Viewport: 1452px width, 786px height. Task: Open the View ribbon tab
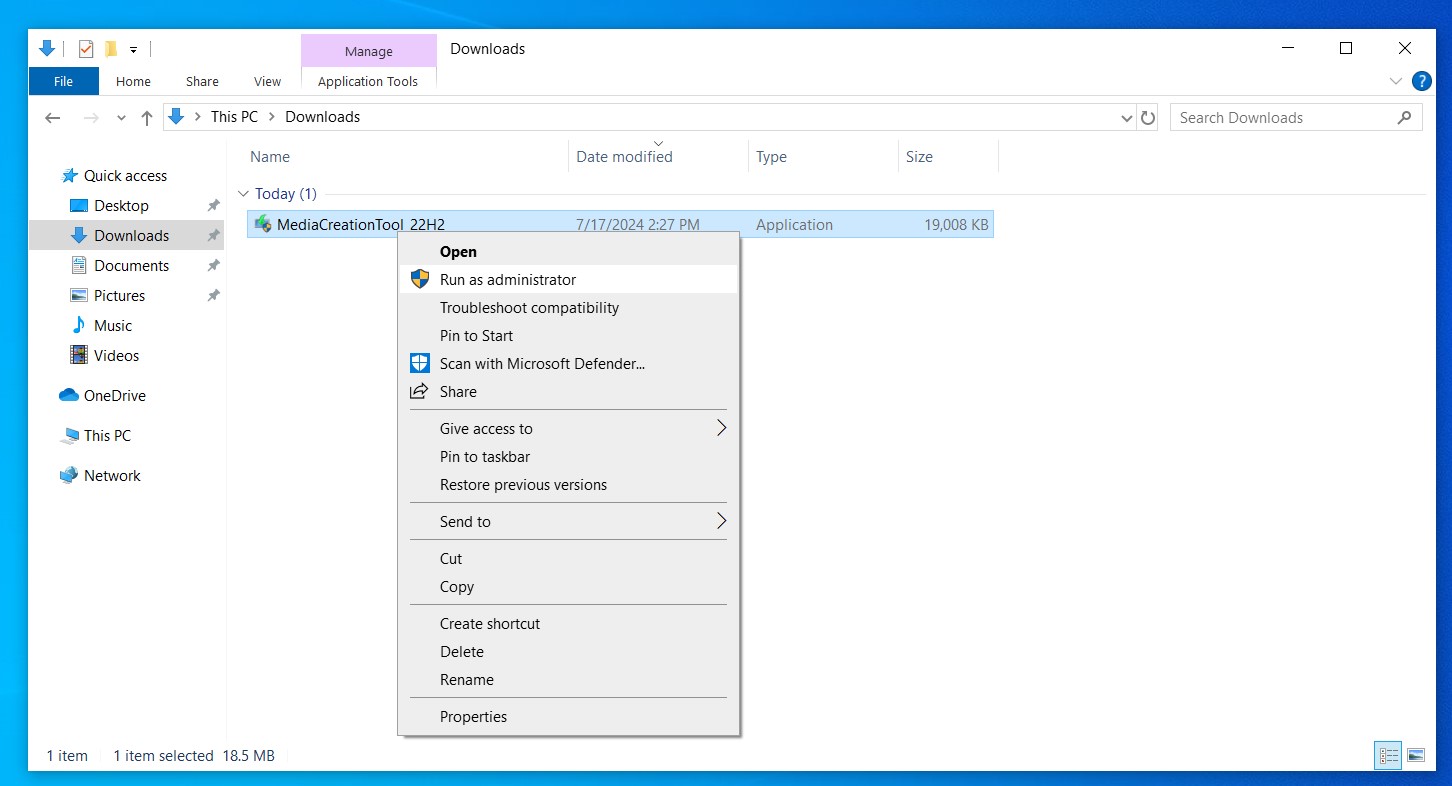pyautogui.click(x=267, y=82)
